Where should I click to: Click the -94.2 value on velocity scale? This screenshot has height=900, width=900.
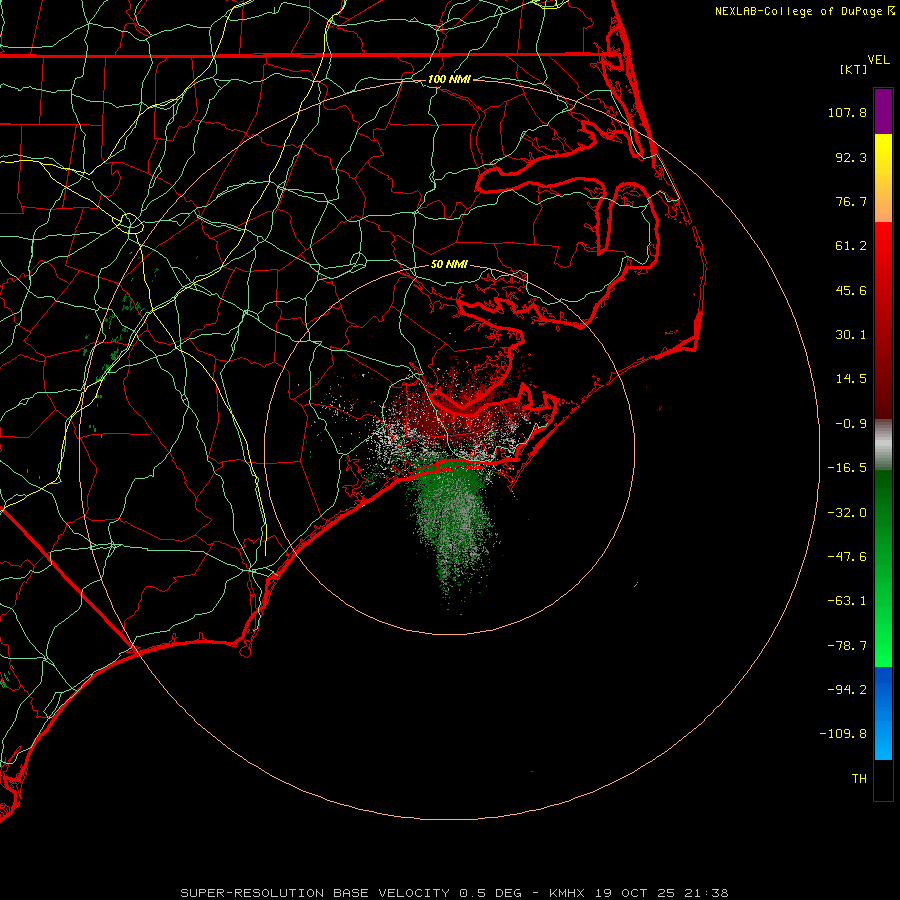(847, 689)
